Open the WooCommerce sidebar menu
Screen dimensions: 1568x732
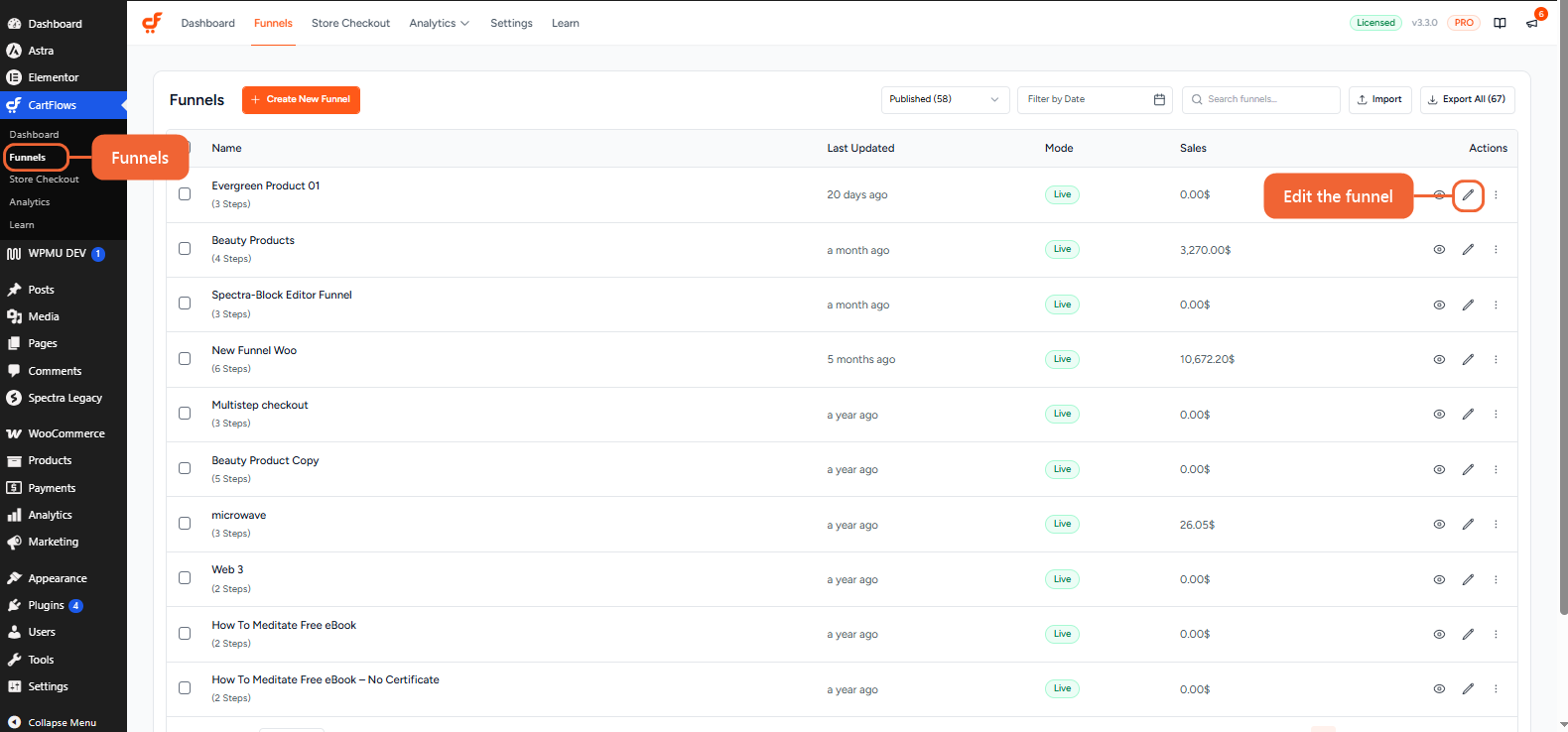click(x=64, y=433)
